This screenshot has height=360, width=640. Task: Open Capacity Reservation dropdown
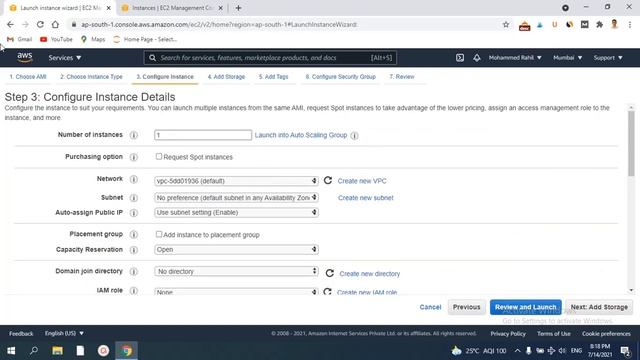236,249
